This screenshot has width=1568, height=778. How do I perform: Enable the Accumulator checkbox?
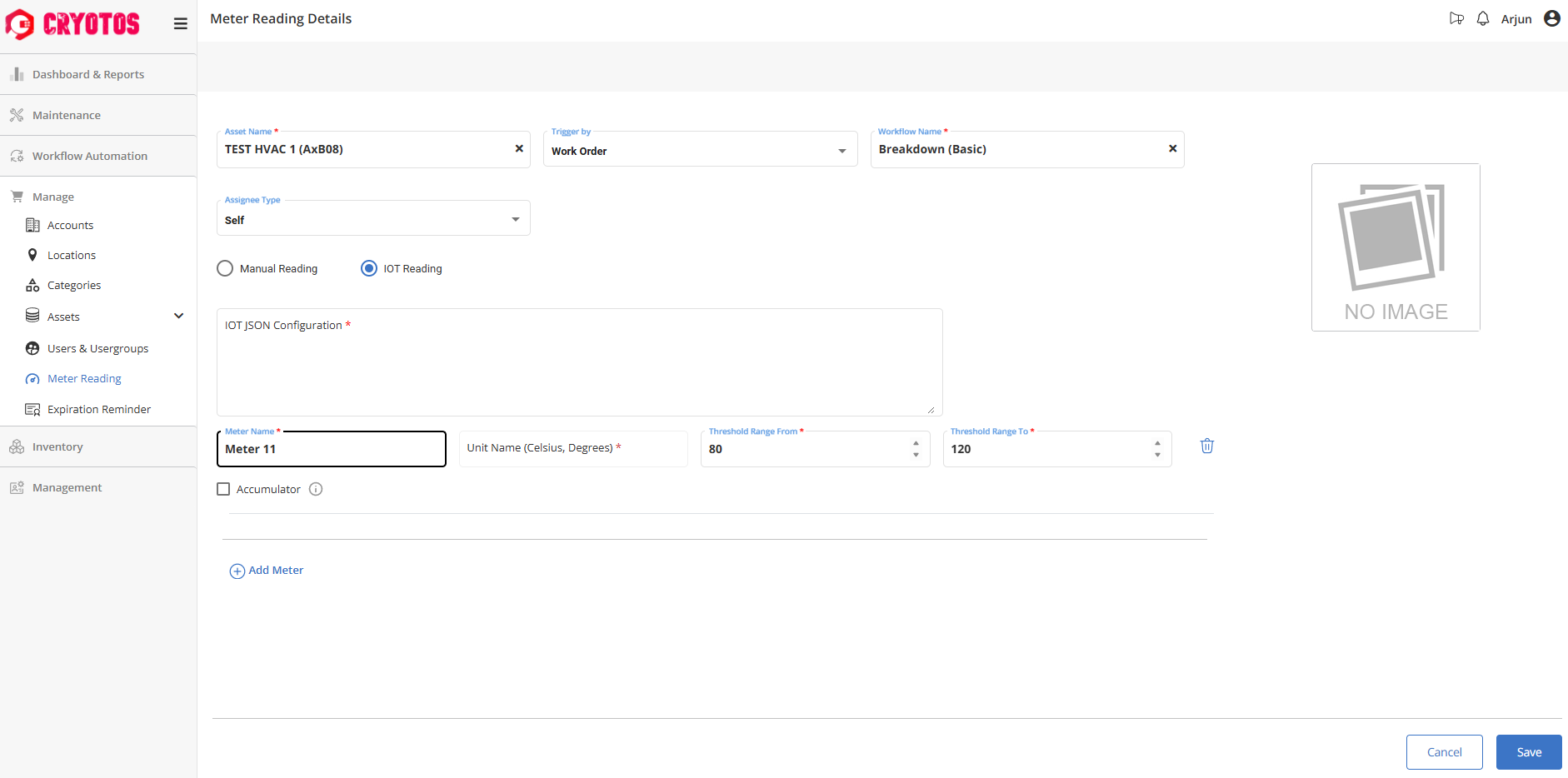tap(223, 489)
